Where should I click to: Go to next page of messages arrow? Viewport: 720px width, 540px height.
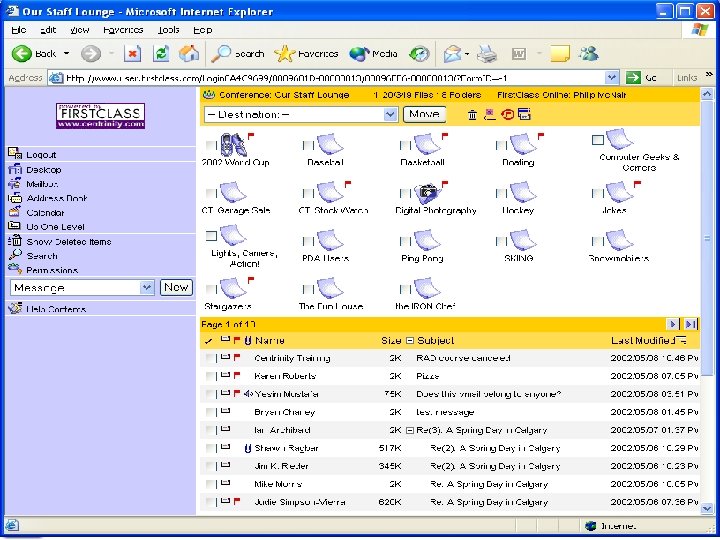[x=673, y=324]
